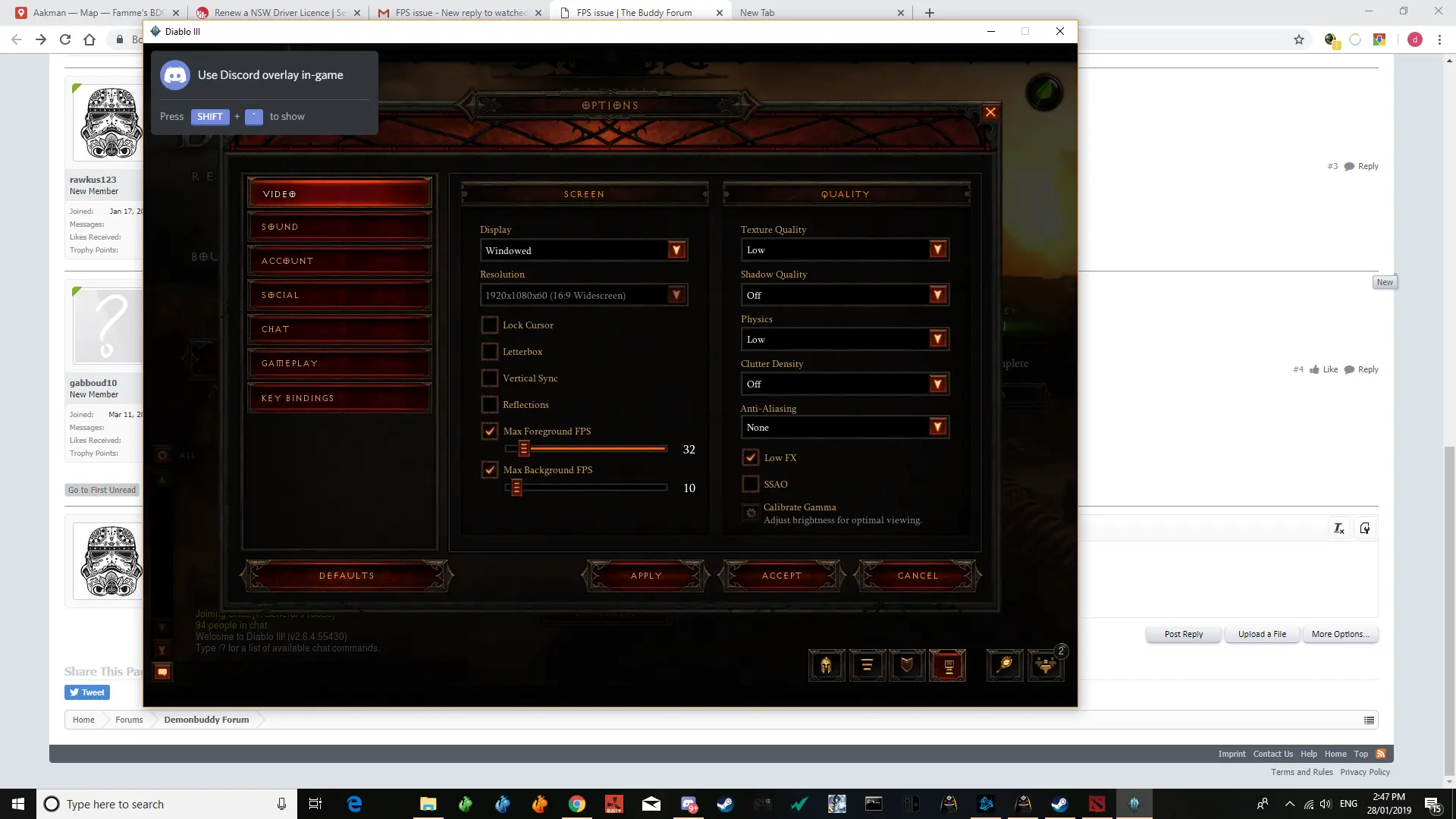
Task: Click More Options on the forum page
Action: pos(1340,634)
